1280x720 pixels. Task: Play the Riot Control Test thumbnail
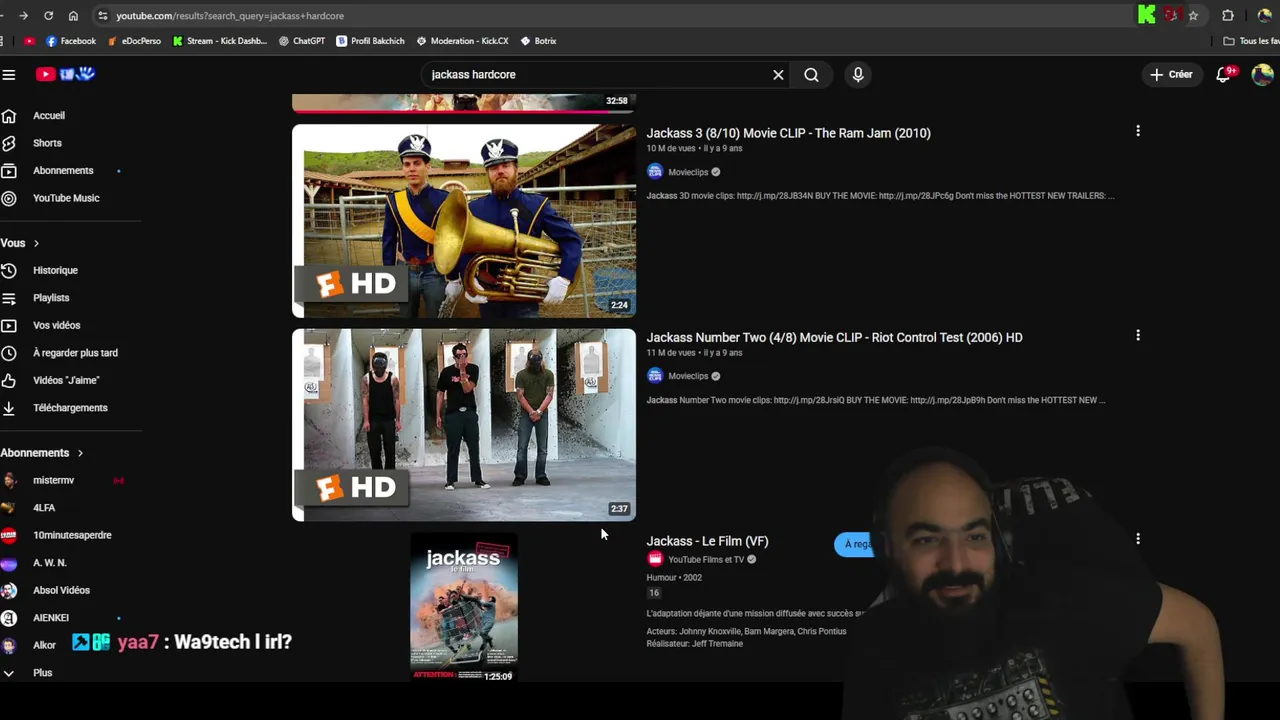click(x=464, y=425)
